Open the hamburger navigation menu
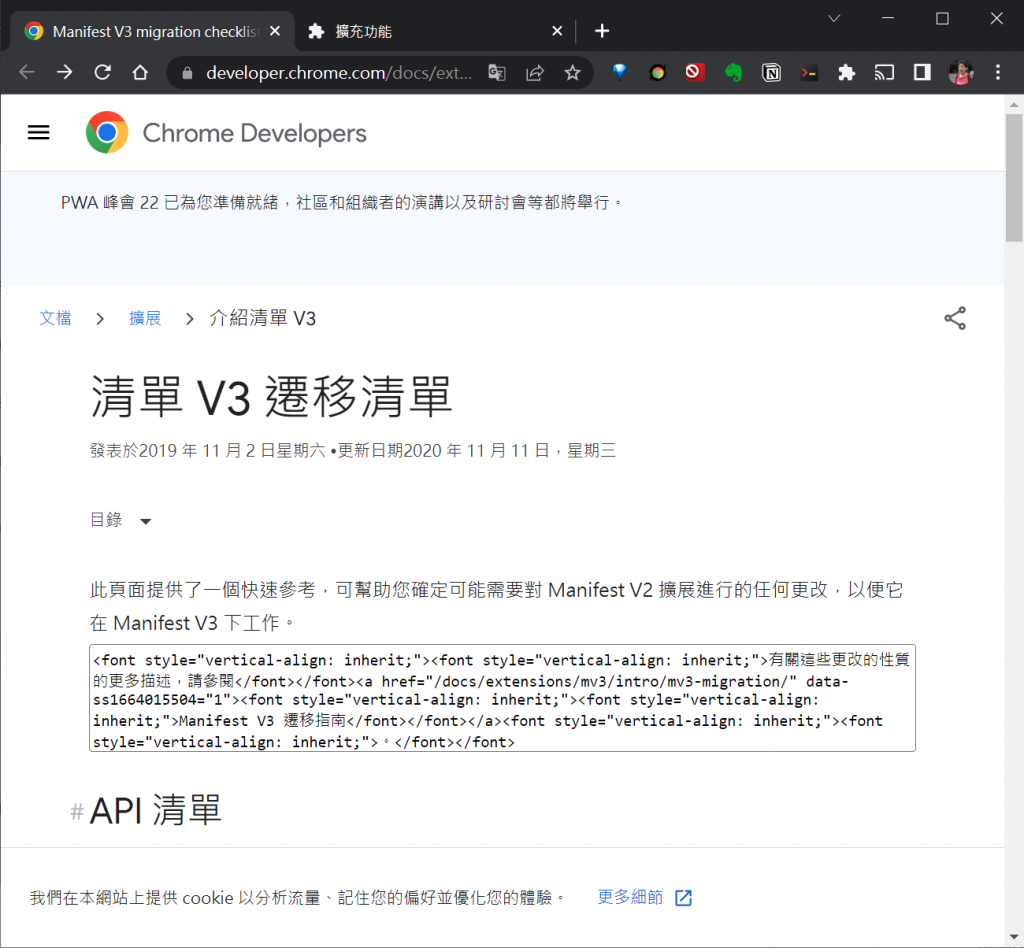This screenshot has height=948, width=1024. coord(39,133)
